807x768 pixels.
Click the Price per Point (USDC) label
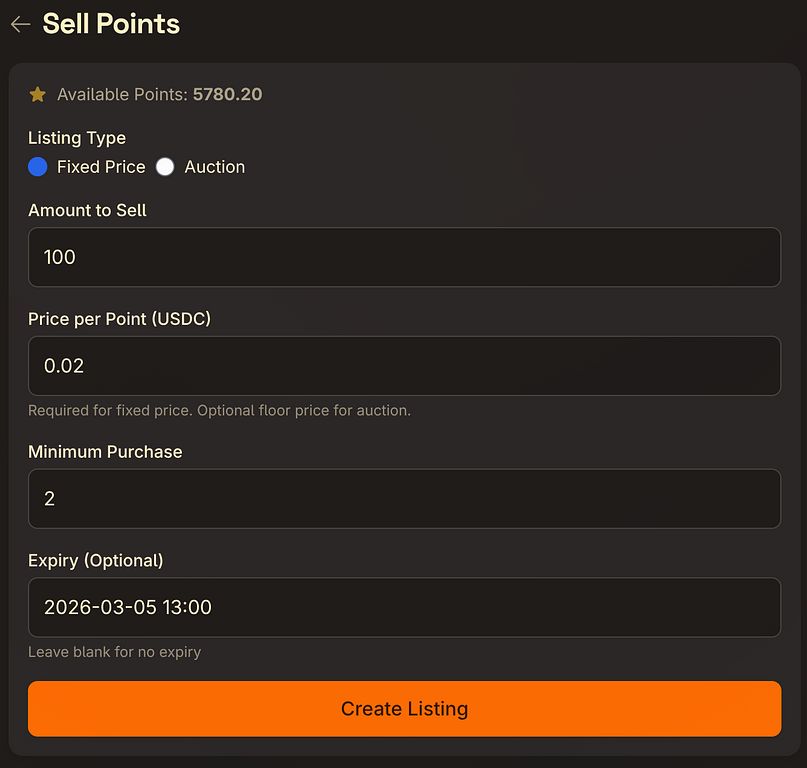pyautogui.click(x=119, y=319)
